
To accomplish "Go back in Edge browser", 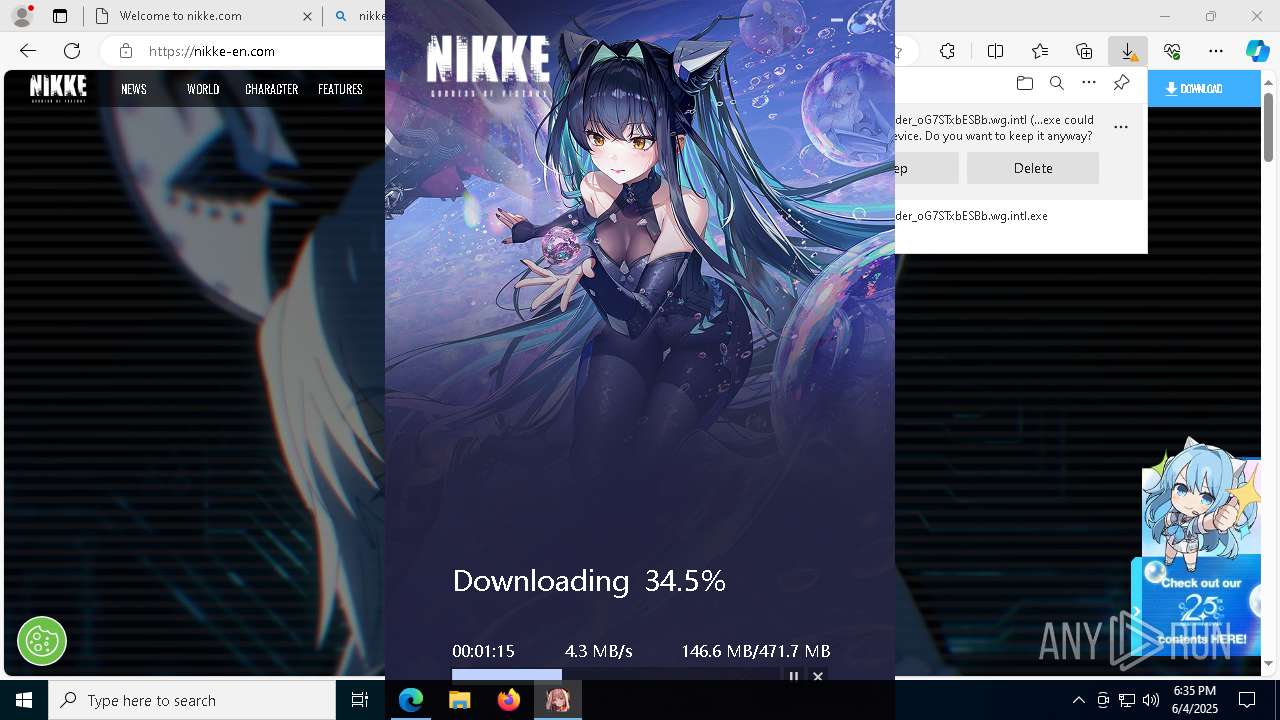I will pos(28,51).
